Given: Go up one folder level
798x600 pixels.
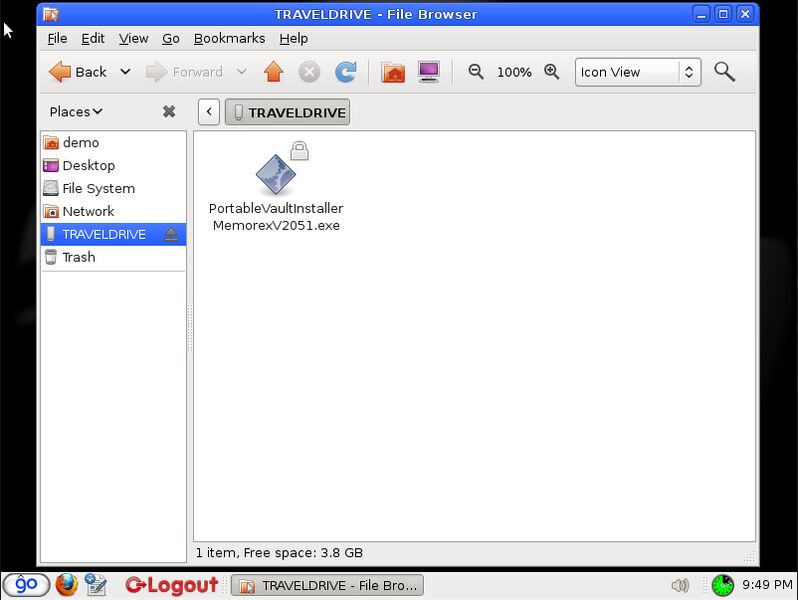Looking at the screenshot, I should click(274, 72).
